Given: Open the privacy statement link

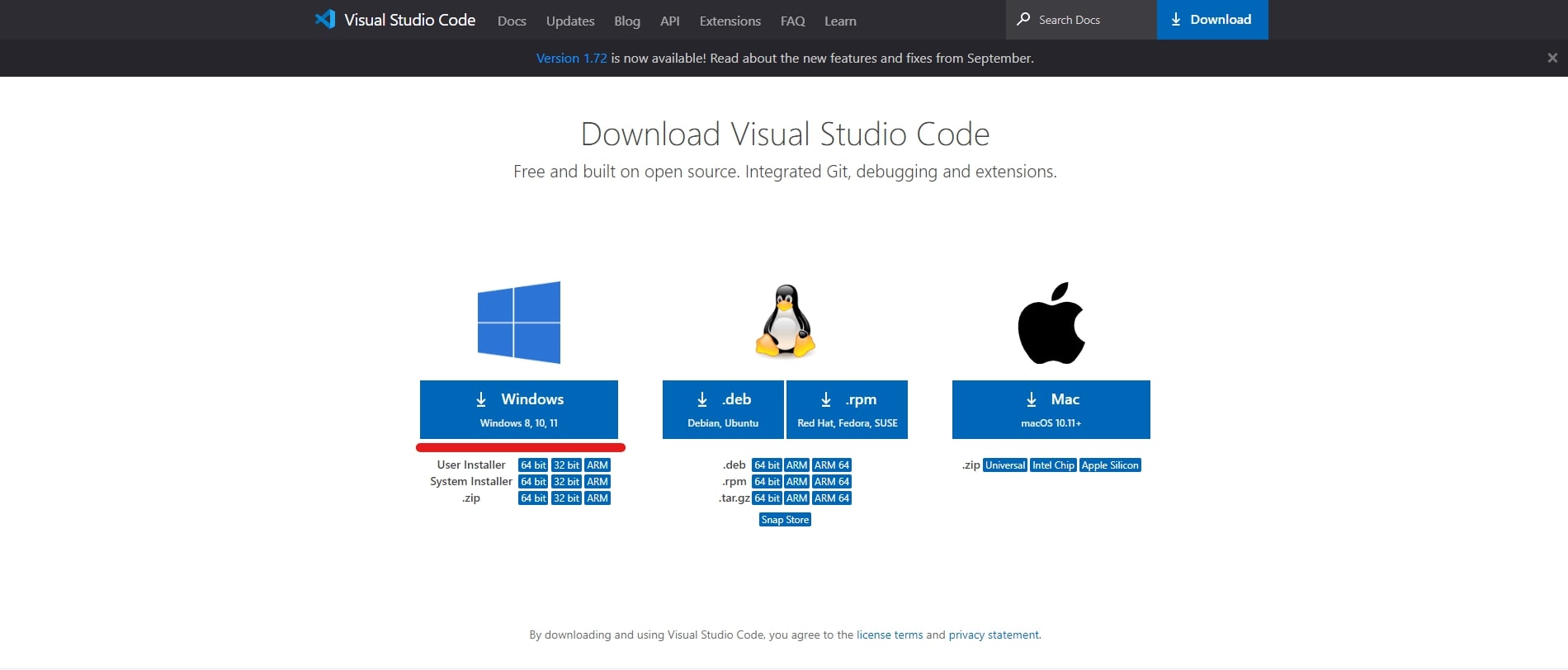Looking at the screenshot, I should coord(994,635).
